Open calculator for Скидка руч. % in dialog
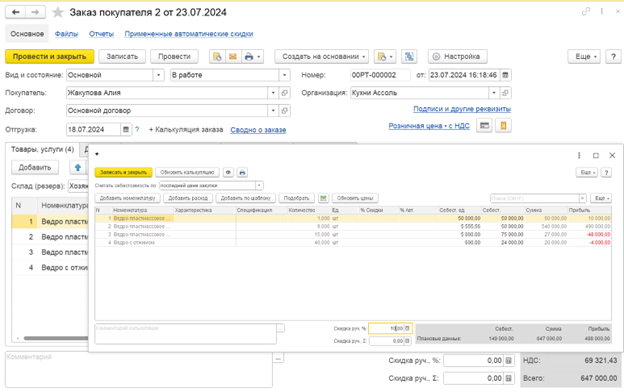624x392 pixels. pos(408,328)
